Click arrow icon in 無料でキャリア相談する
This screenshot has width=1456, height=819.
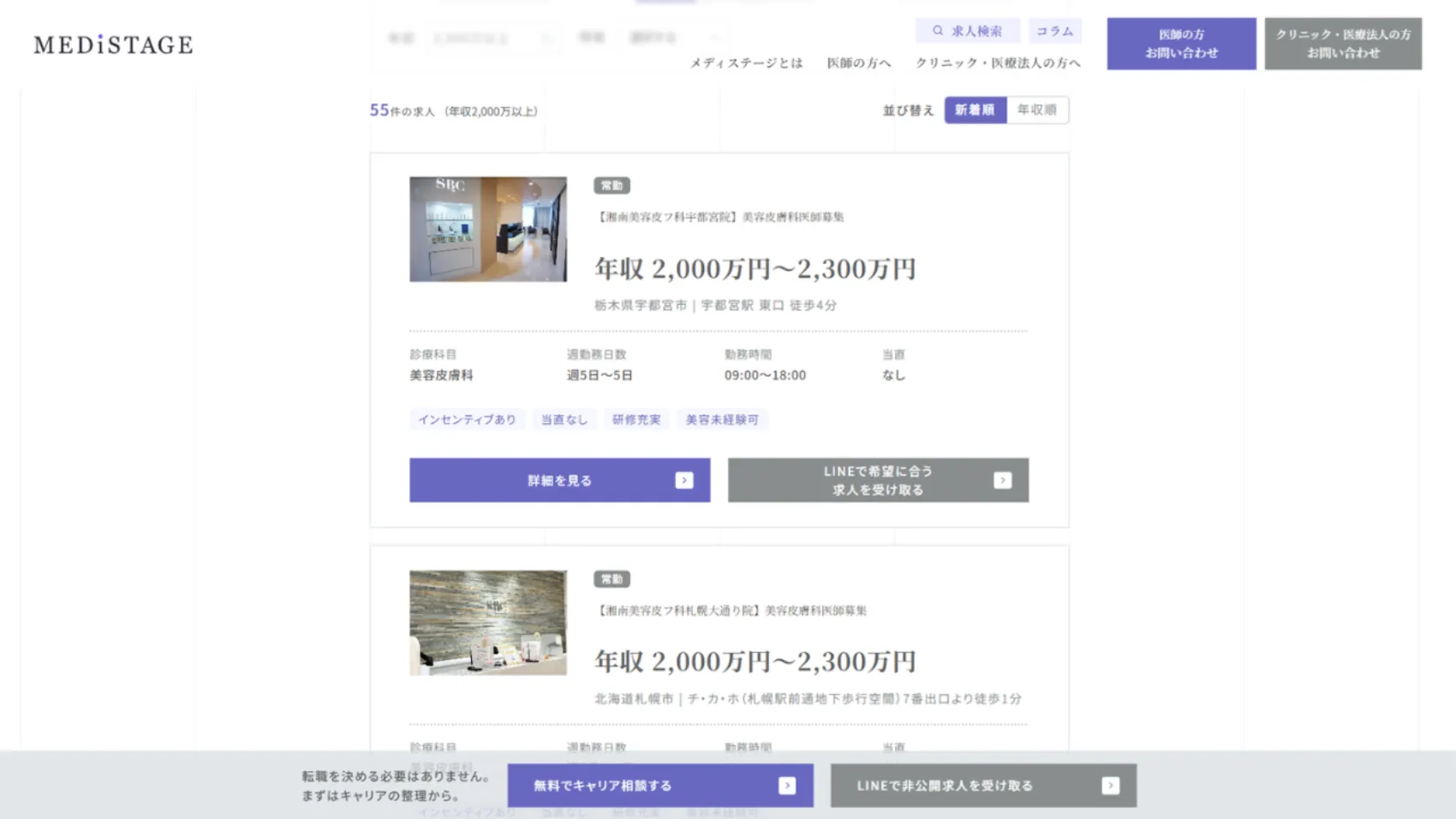point(787,786)
